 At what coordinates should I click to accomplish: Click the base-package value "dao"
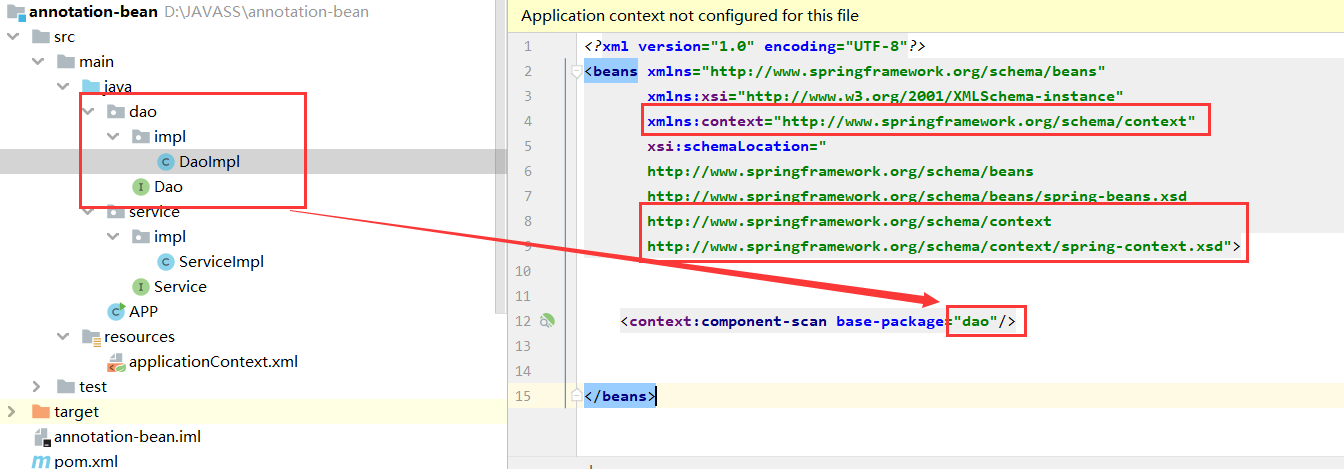click(x=976, y=322)
